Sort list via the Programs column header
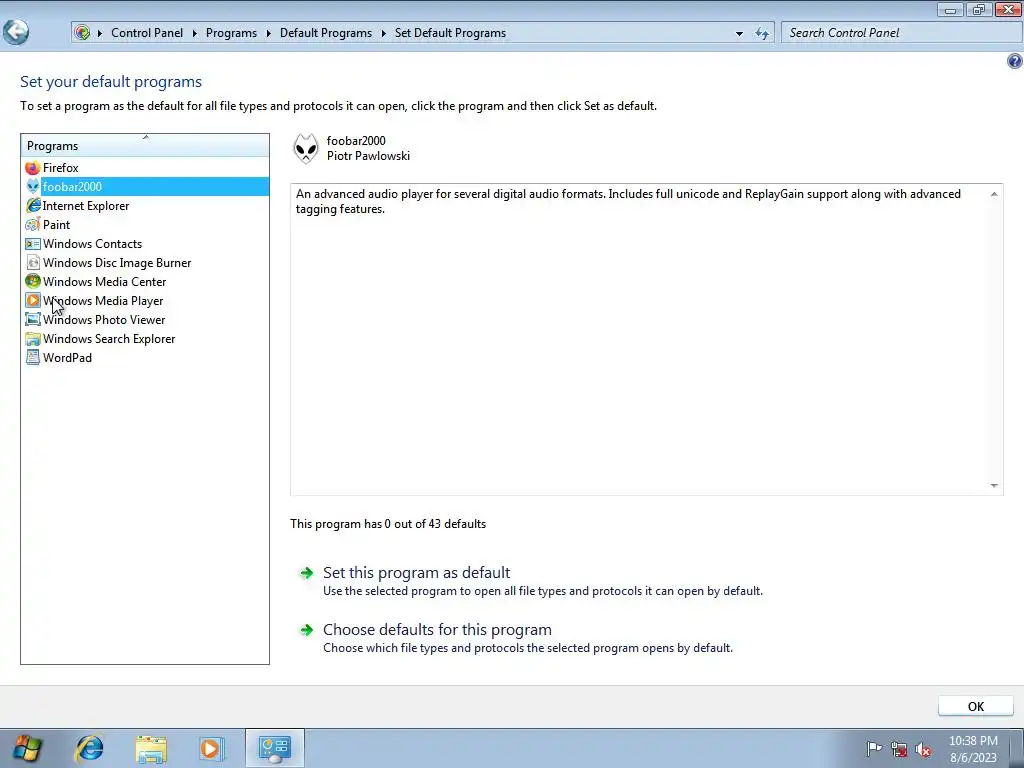 (x=145, y=146)
